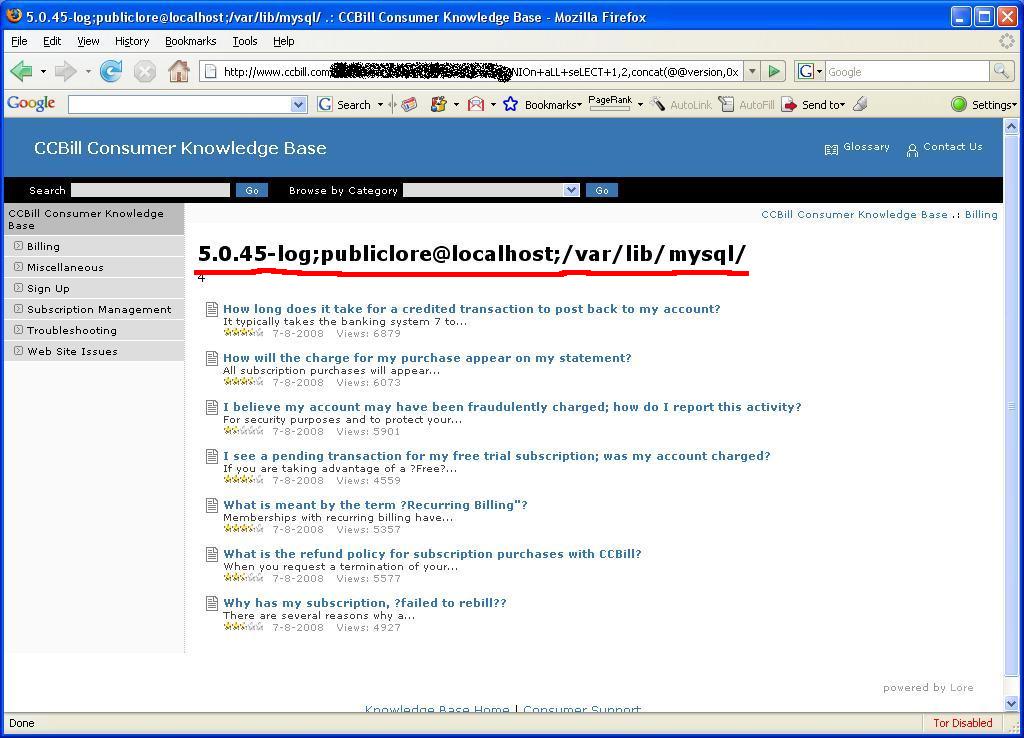Open the Google Toolbar search box dropdown

pos(298,104)
